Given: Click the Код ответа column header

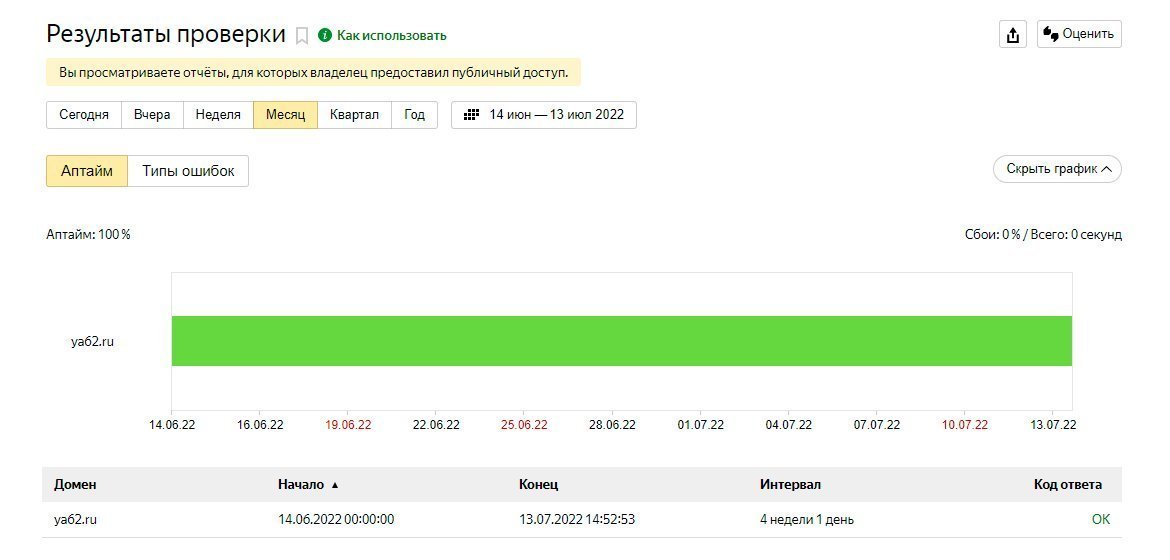Looking at the screenshot, I should (x=1068, y=485).
